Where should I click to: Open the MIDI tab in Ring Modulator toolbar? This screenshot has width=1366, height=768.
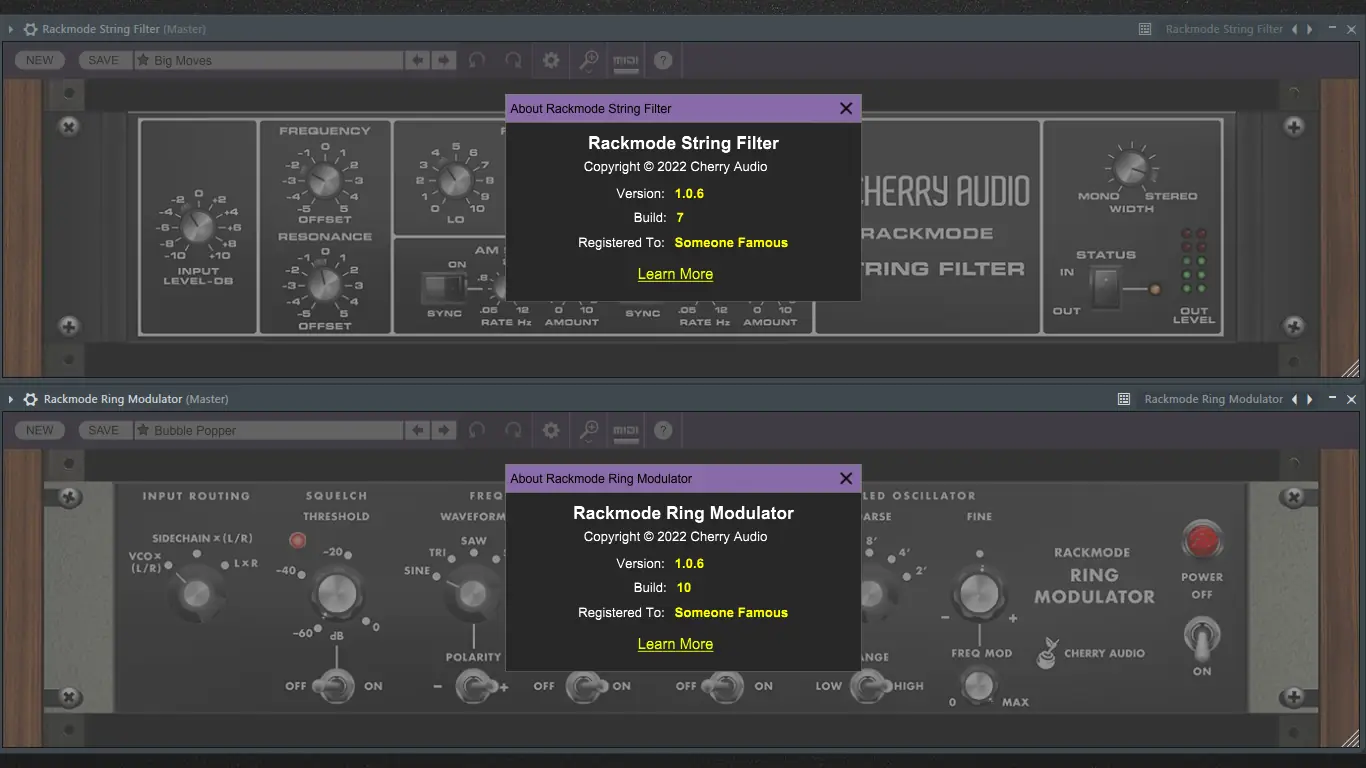[626, 430]
